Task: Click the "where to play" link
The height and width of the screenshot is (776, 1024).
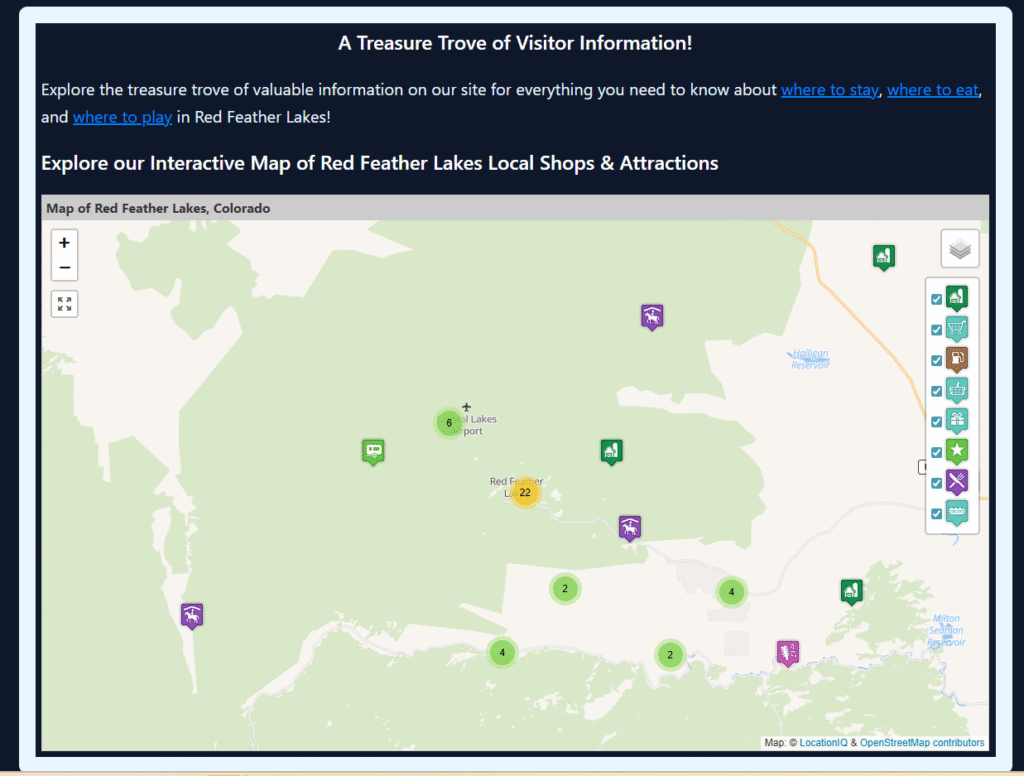Action: 122,117
